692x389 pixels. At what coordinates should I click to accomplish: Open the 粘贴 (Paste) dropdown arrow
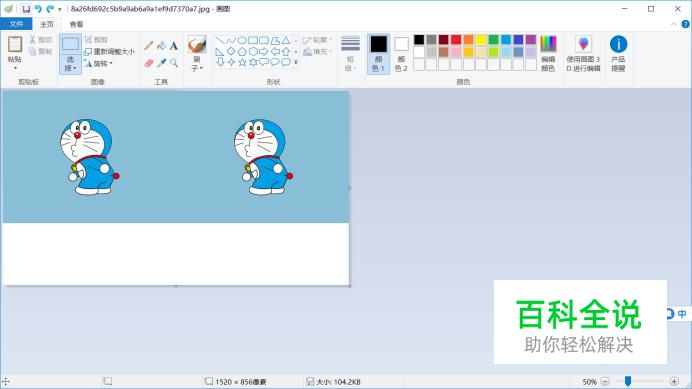pyautogui.click(x=15, y=68)
